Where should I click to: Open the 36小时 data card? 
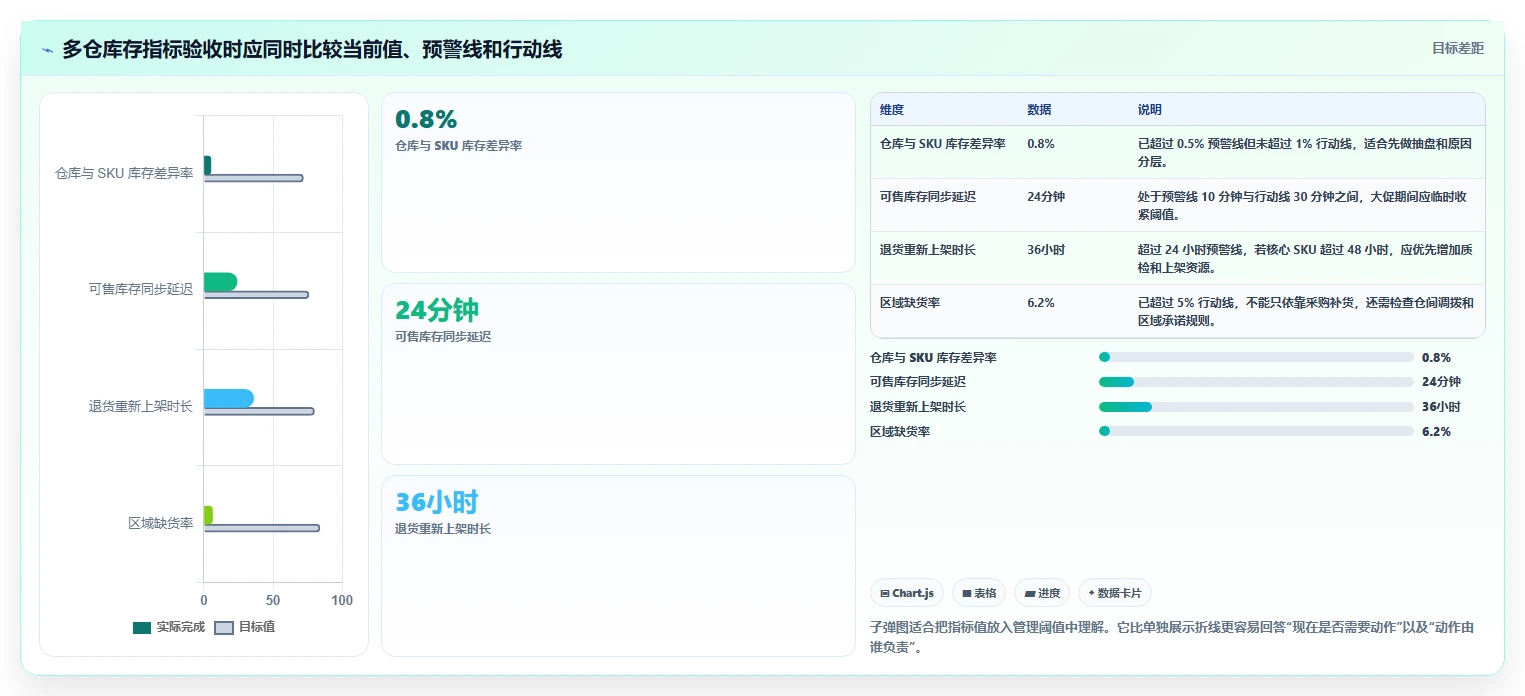pos(618,566)
